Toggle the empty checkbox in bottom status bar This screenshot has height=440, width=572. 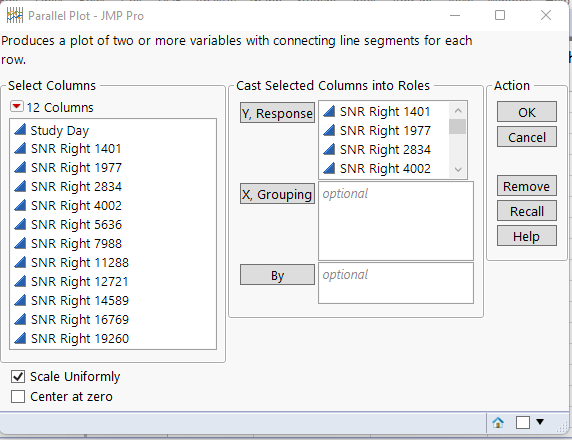click(523, 422)
